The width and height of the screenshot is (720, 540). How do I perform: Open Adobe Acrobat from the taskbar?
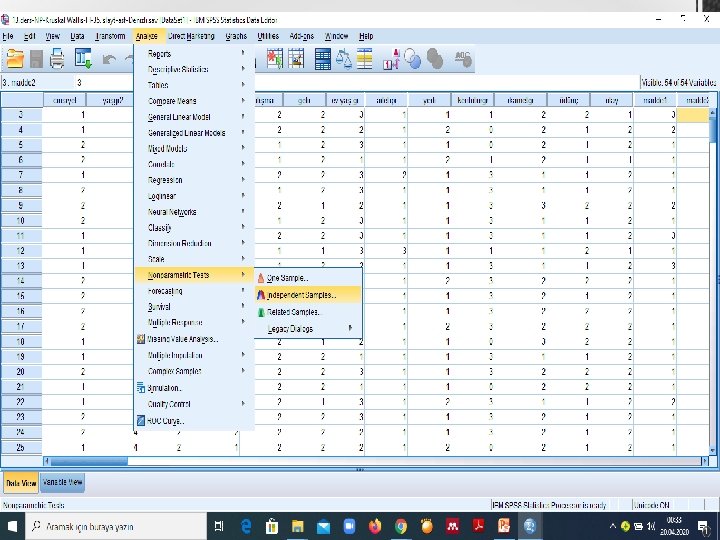478,526
